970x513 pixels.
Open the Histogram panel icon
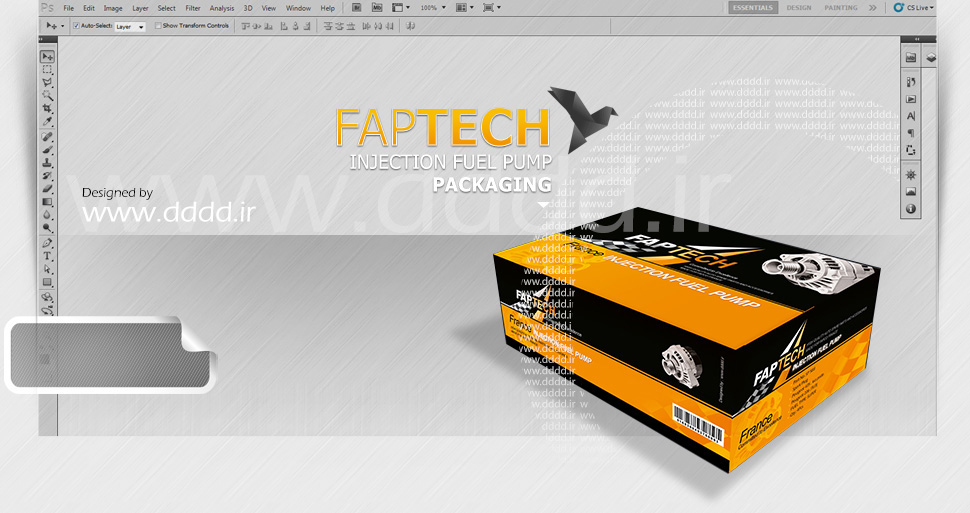tap(911, 192)
